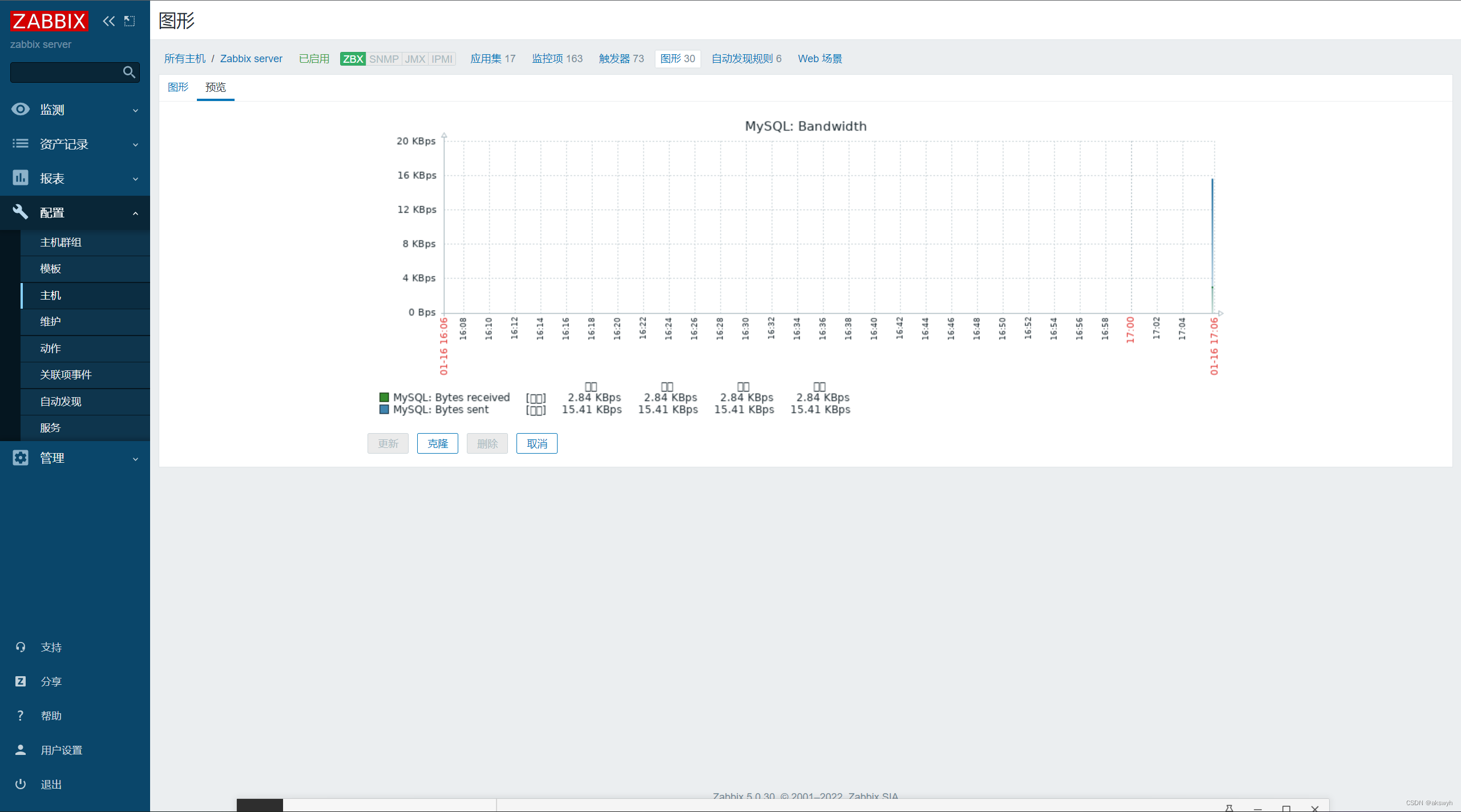Click the wrench icon for 配置
The height and width of the screenshot is (812, 1461).
click(21, 212)
